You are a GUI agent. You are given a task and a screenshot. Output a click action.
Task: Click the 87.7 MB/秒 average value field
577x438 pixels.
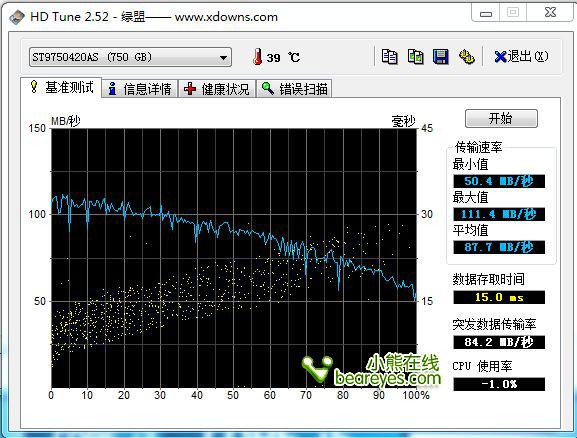click(499, 247)
